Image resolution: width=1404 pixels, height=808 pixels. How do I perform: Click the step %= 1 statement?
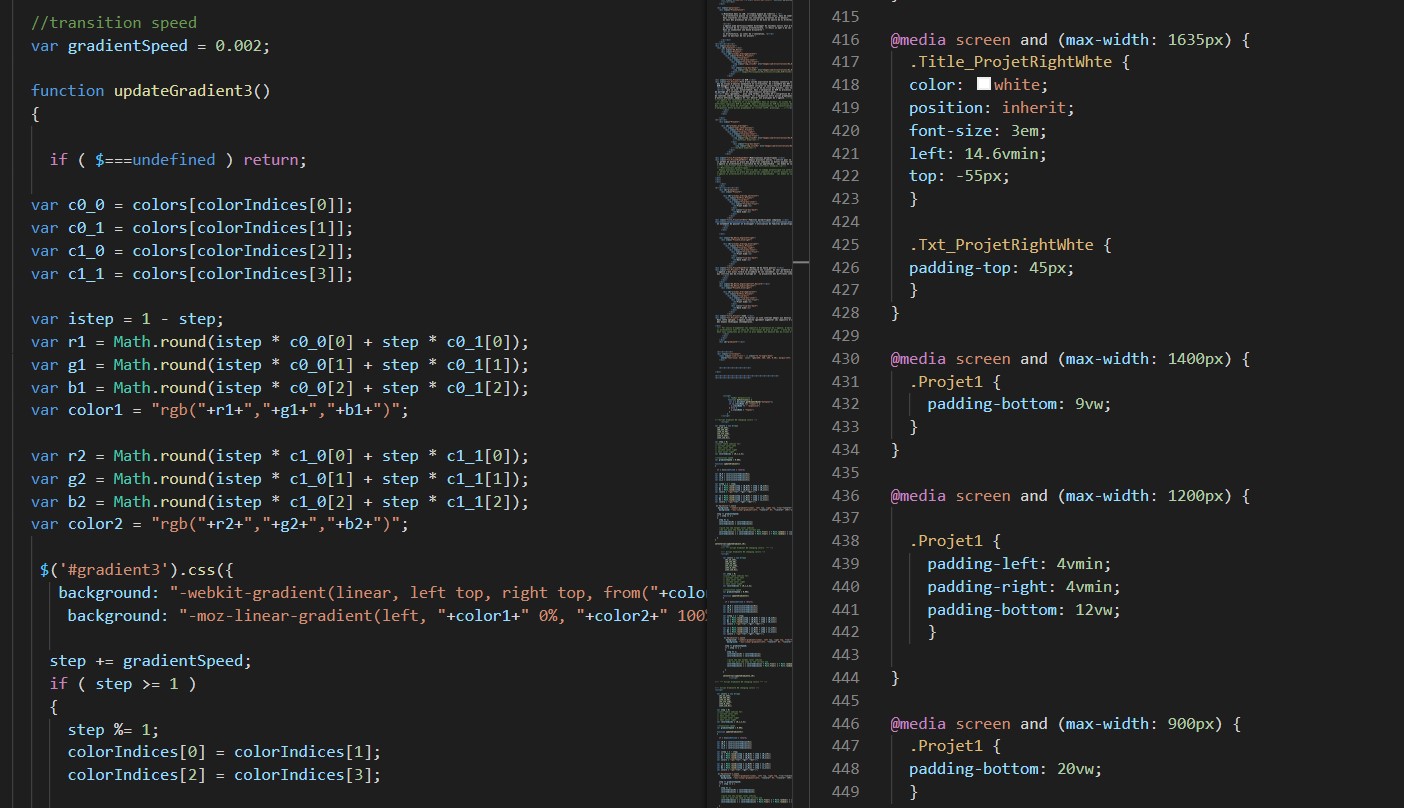click(x=114, y=730)
